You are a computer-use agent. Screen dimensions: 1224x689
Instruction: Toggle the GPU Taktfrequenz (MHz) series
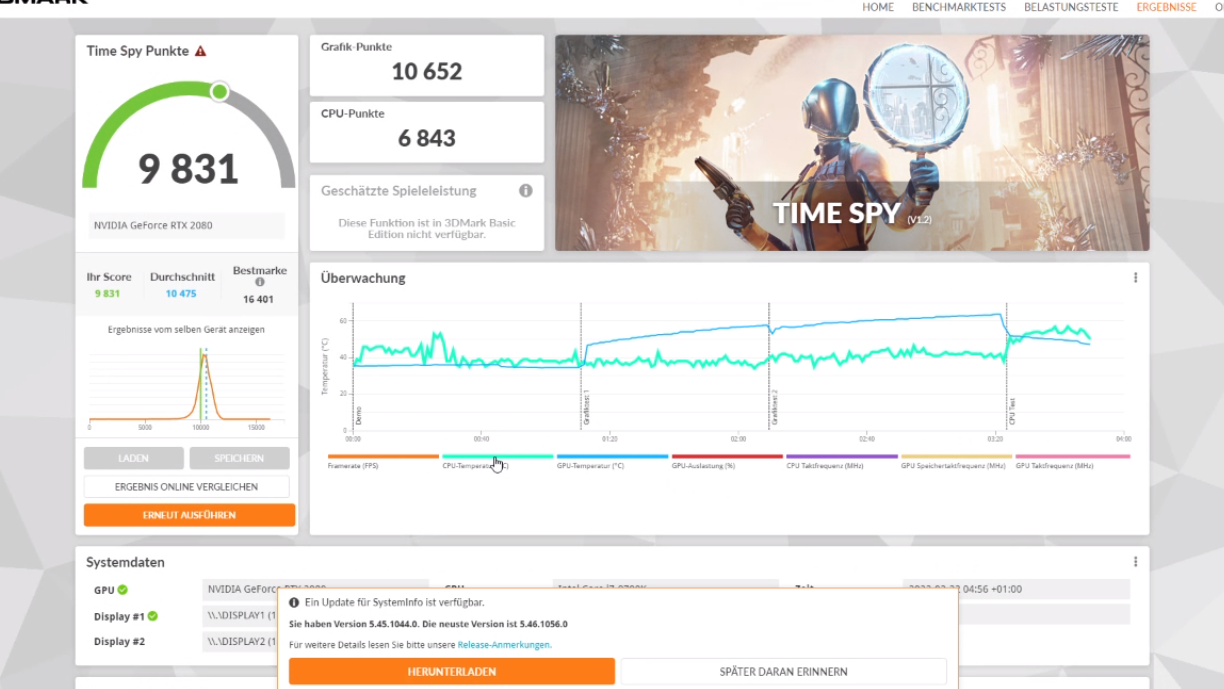point(1072,461)
